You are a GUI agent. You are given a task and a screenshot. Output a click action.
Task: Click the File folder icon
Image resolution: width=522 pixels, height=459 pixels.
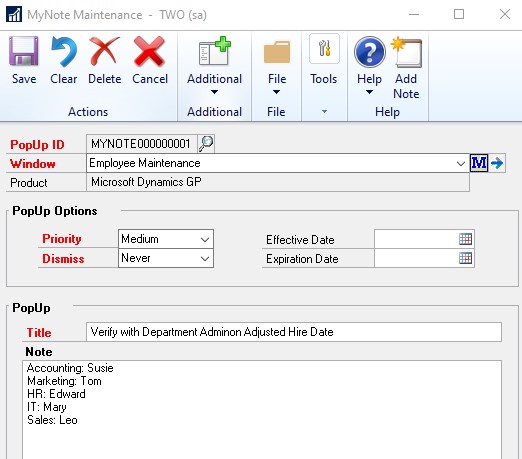click(x=277, y=52)
